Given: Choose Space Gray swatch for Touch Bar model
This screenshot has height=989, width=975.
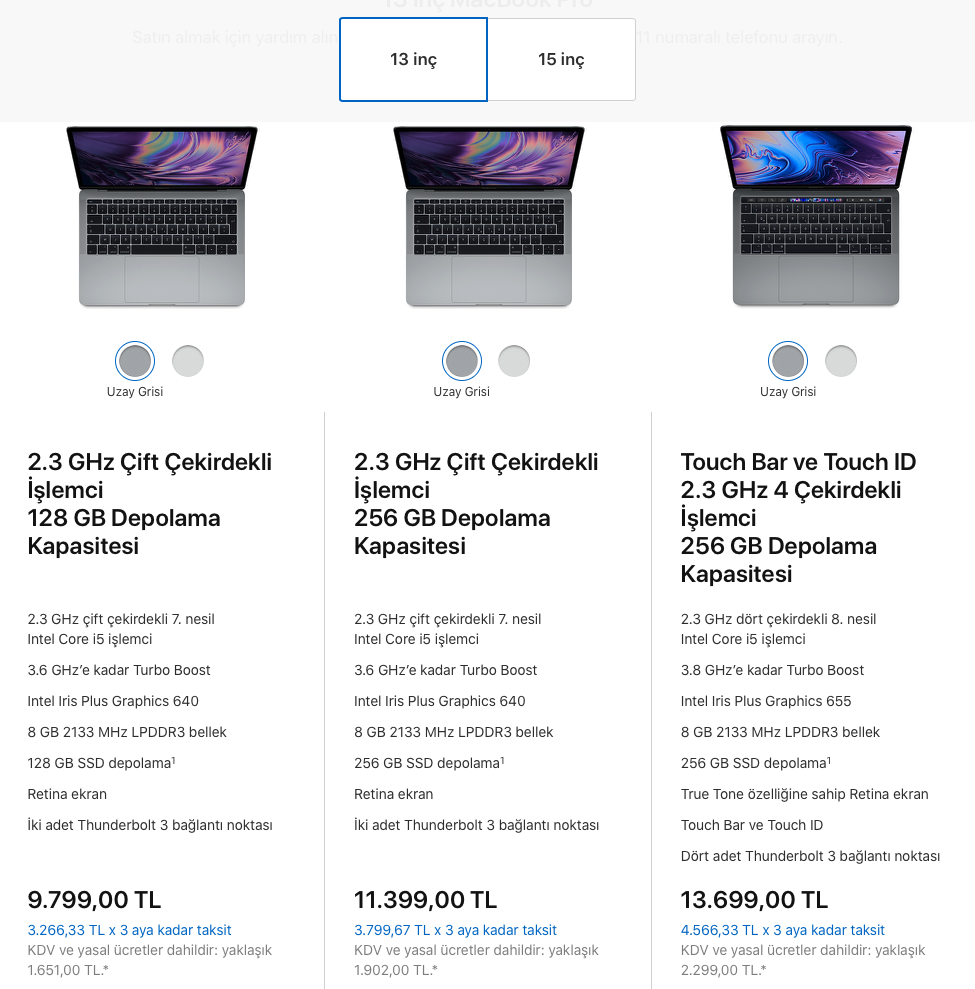Looking at the screenshot, I should click(x=788, y=361).
